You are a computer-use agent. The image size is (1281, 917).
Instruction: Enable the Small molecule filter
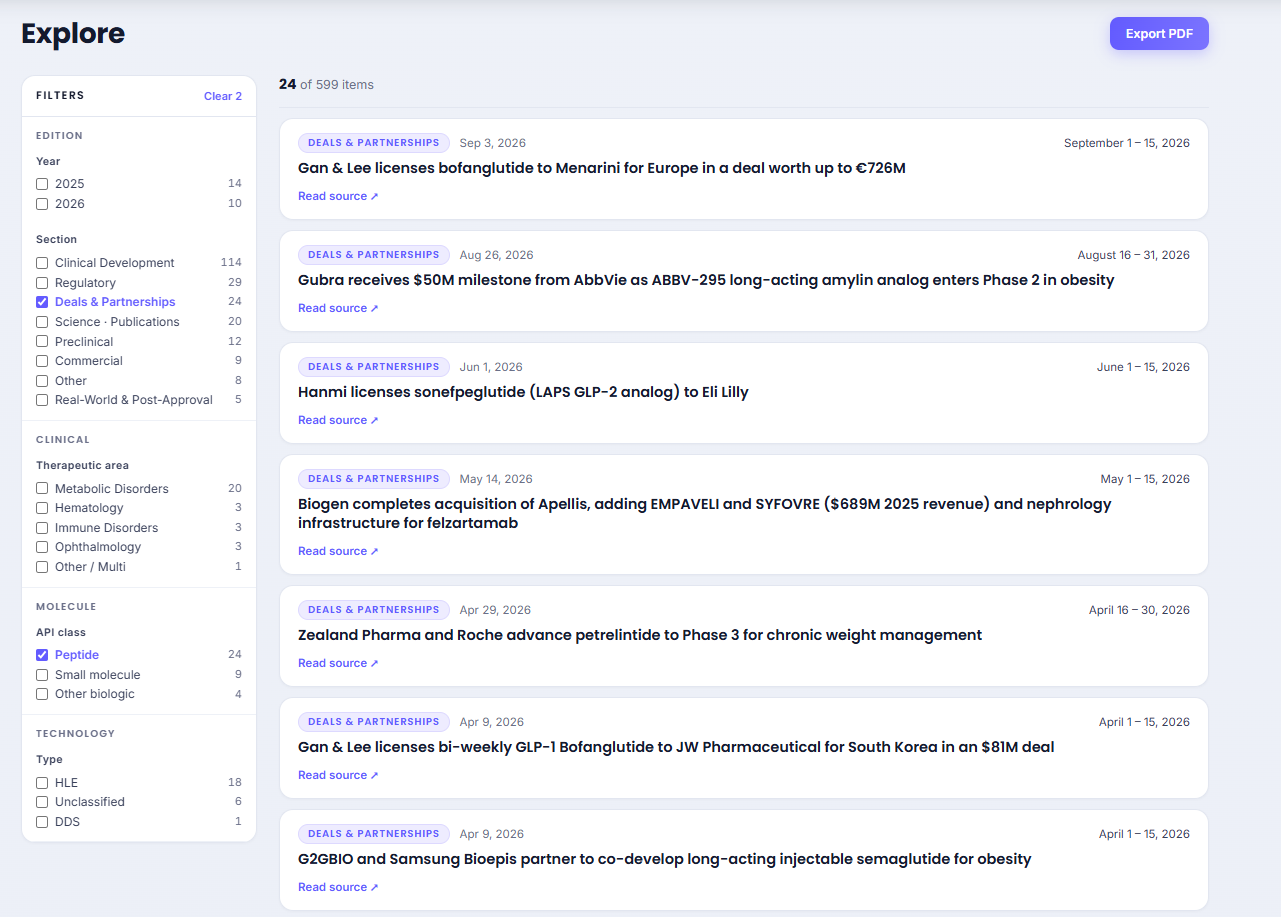(x=42, y=675)
